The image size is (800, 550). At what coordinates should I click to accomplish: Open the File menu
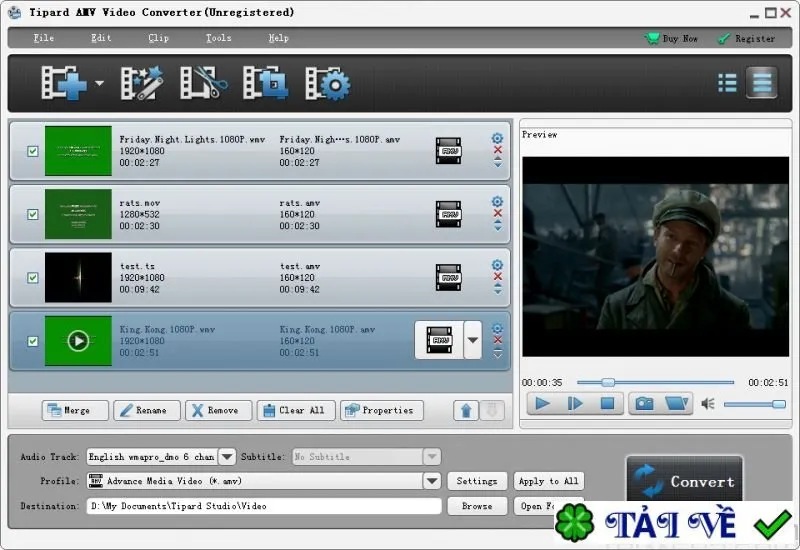point(43,38)
